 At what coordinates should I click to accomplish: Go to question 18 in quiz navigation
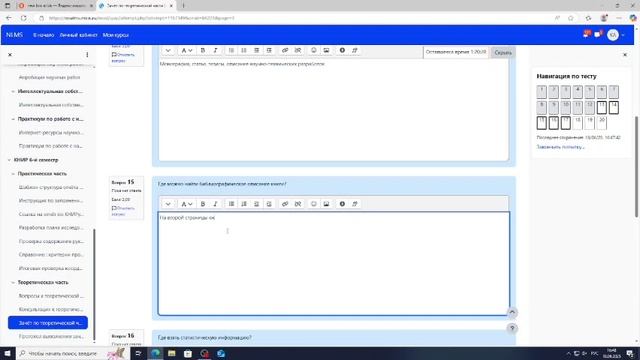[578, 123]
